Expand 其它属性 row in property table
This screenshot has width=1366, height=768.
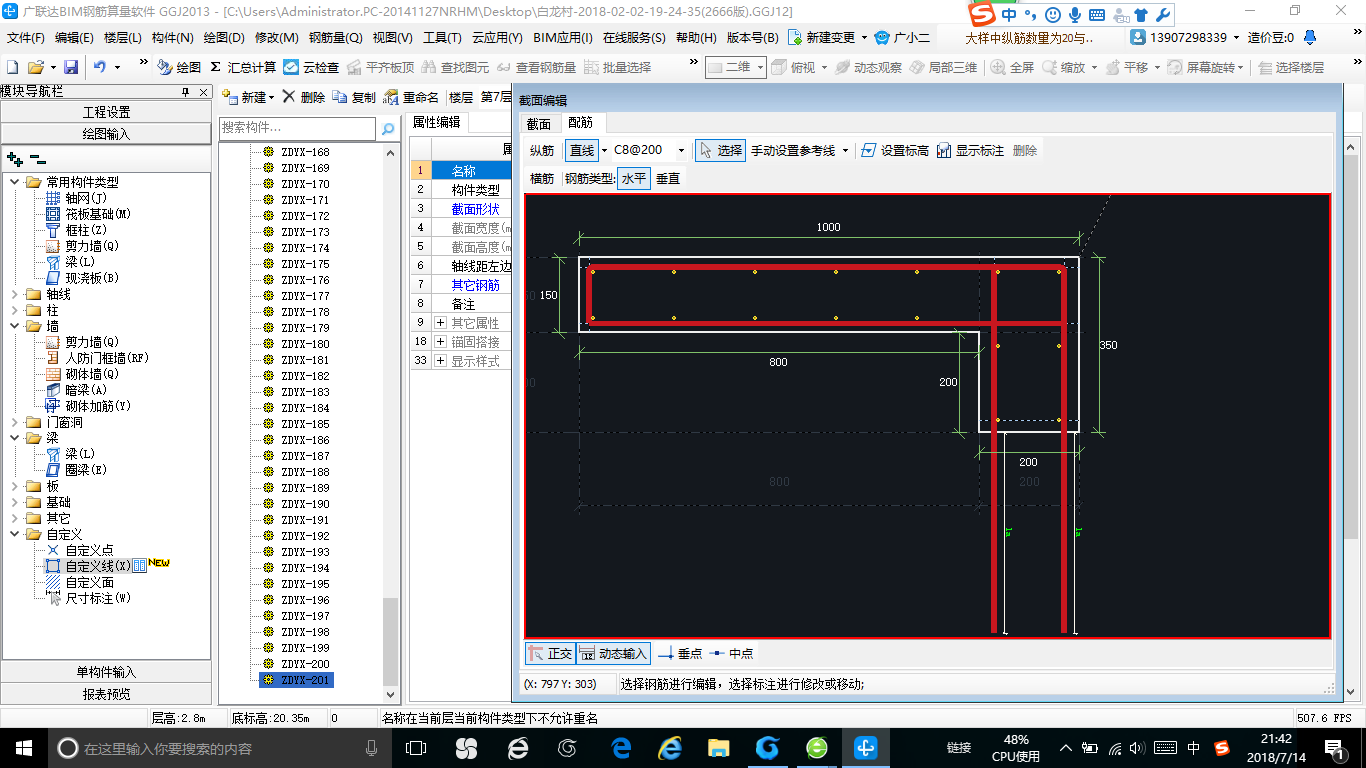click(x=440, y=323)
